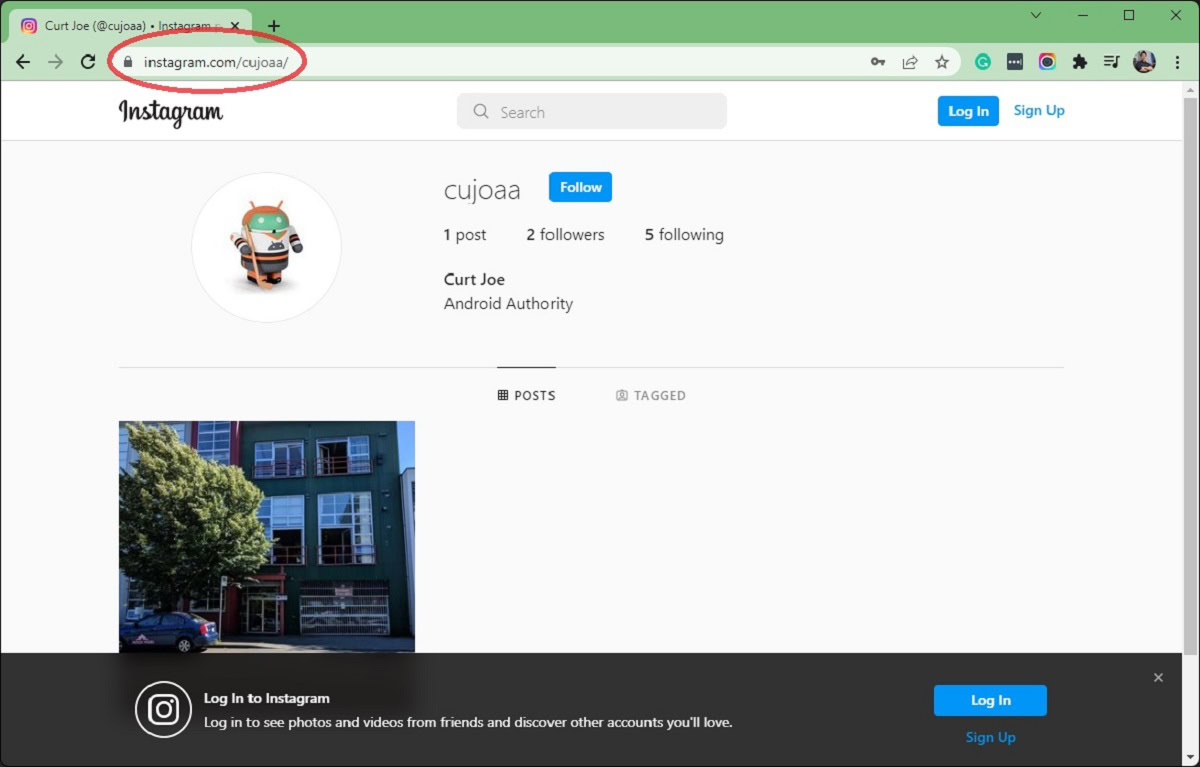This screenshot has height=767, width=1200.
Task: Click the top Log In button
Action: (x=968, y=111)
